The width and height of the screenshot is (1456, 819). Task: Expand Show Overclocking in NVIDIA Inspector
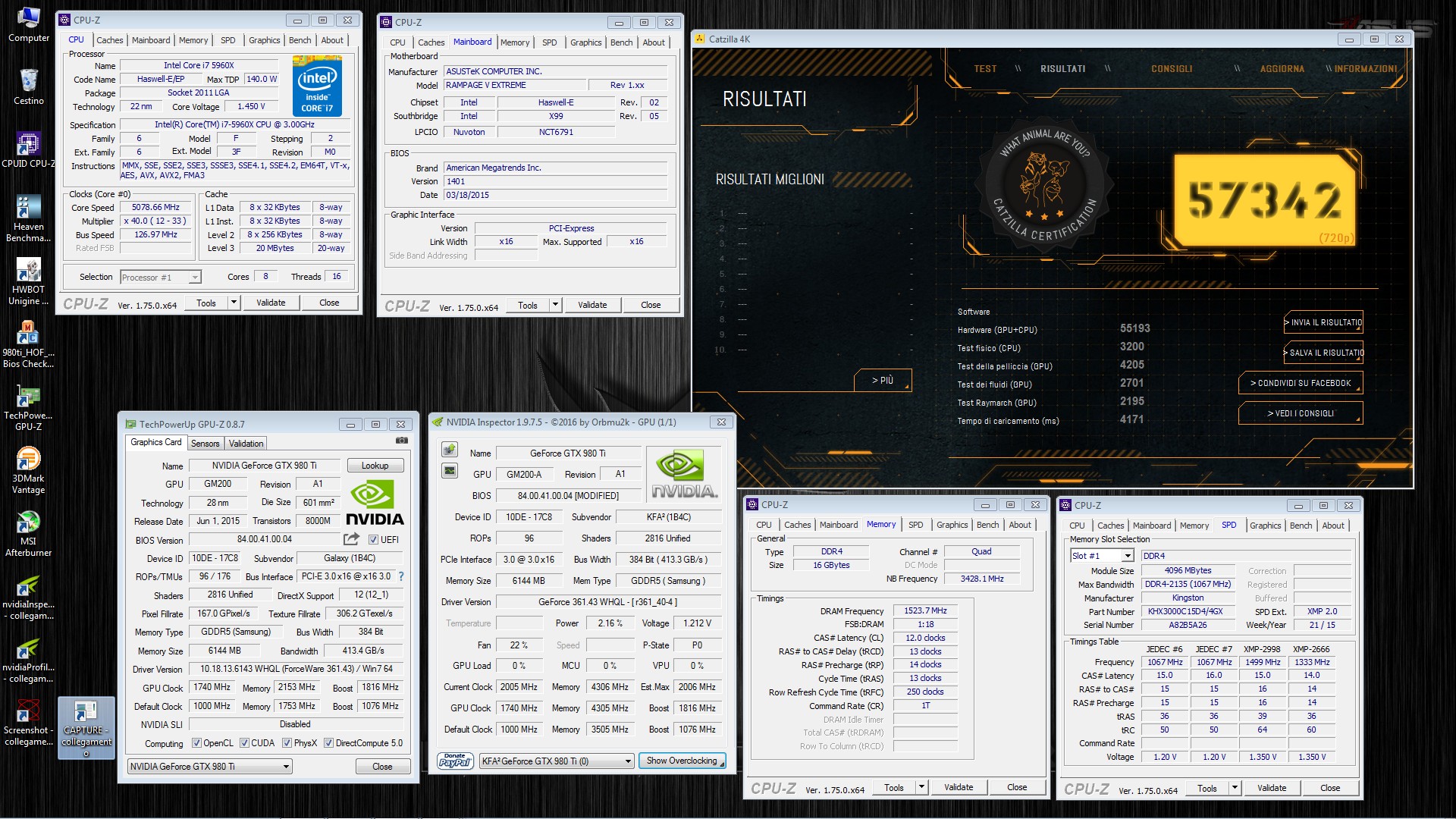click(682, 761)
